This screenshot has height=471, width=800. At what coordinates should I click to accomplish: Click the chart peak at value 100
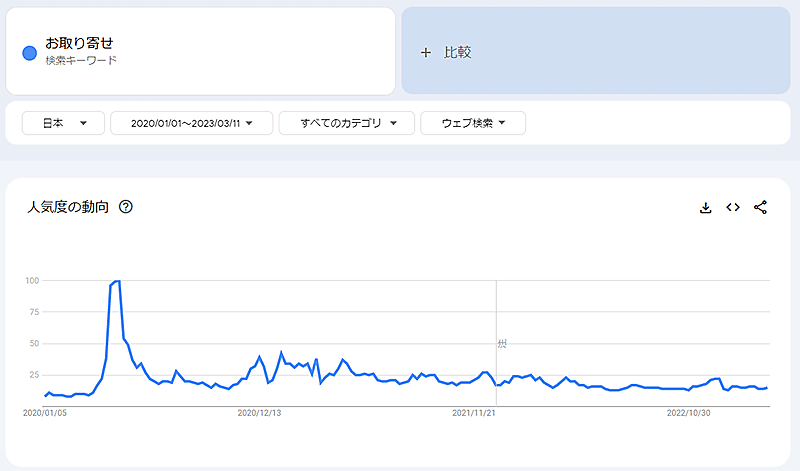pos(118,281)
